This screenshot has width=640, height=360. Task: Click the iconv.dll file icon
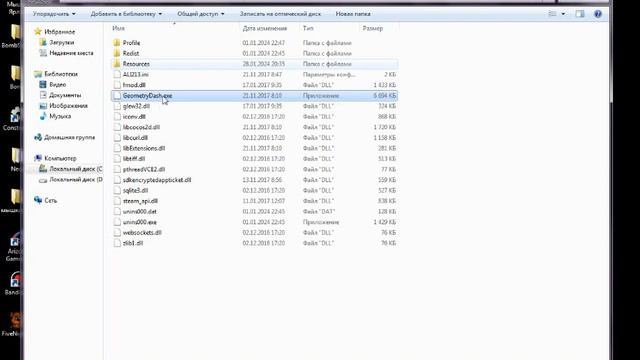pos(117,117)
